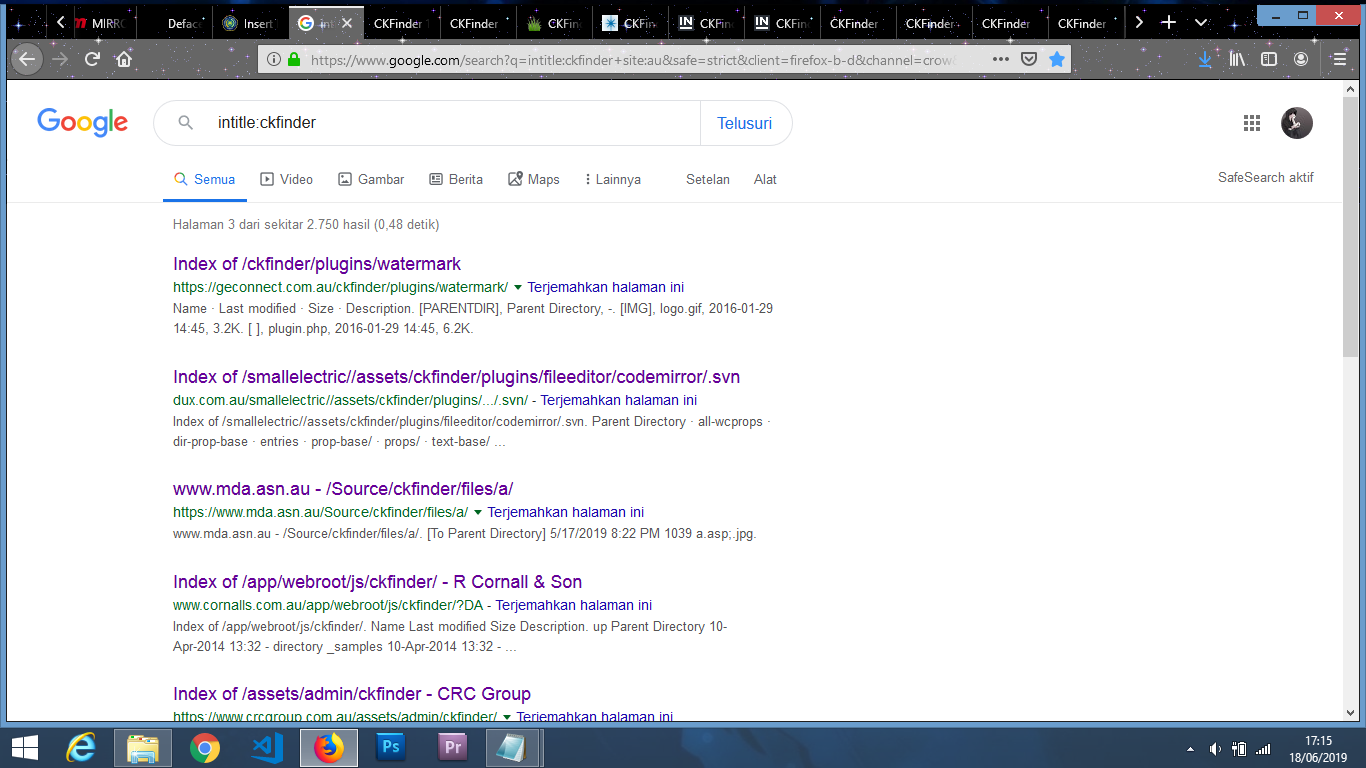Screen dimensions: 1366x768
Task: Expand the list all tabs dropdown
Action: 1201,22
